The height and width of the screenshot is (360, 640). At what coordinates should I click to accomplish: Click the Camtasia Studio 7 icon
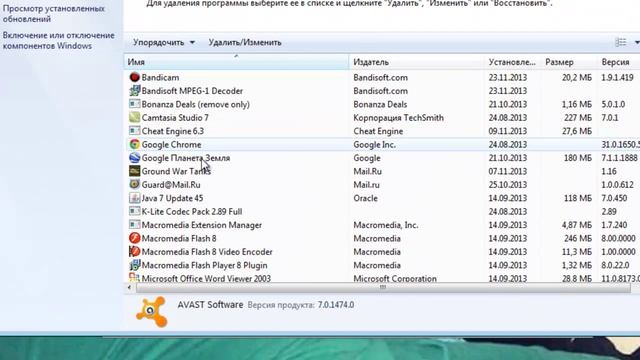[x=134, y=118]
